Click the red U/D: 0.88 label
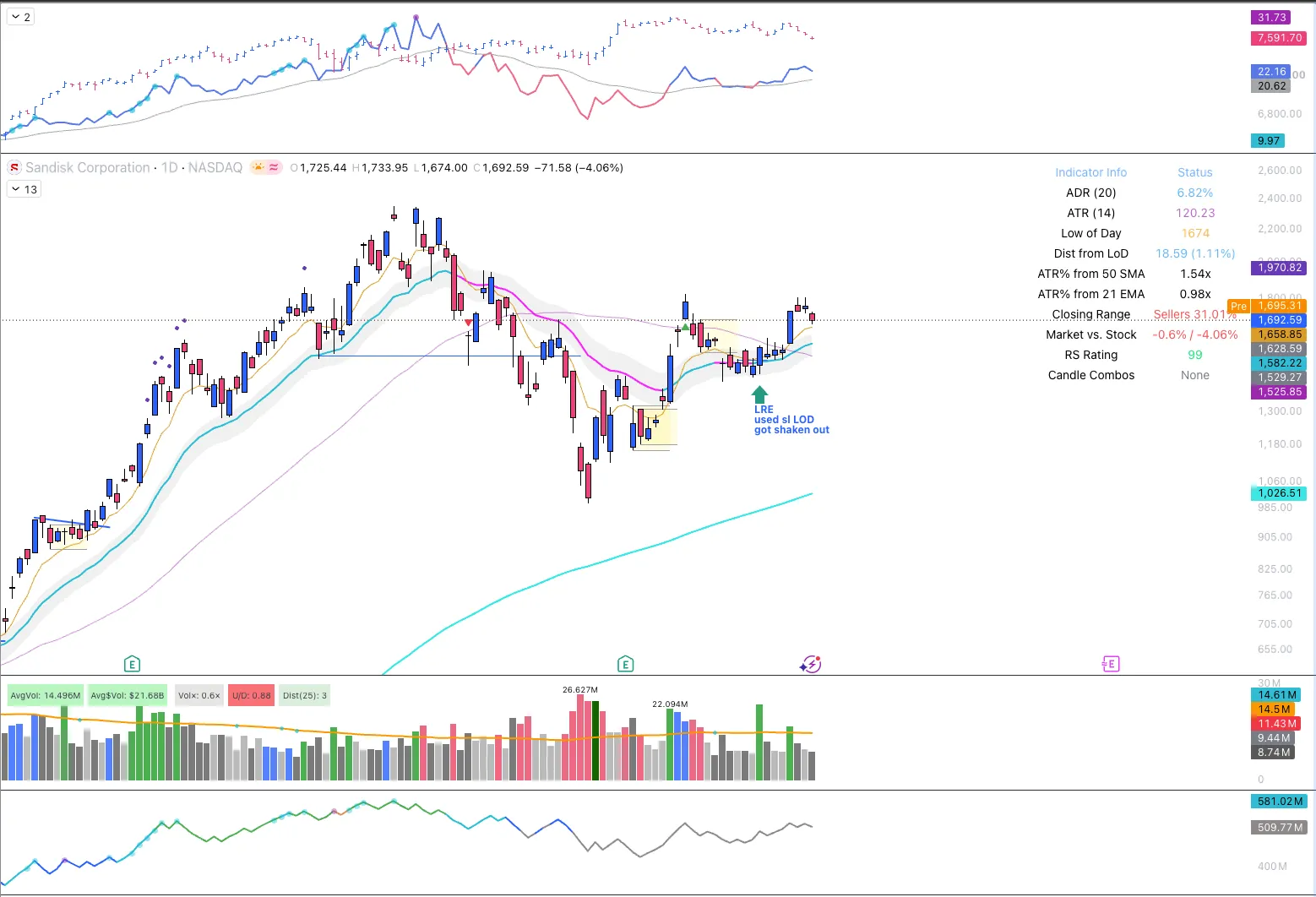The height and width of the screenshot is (897, 1316). [252, 696]
